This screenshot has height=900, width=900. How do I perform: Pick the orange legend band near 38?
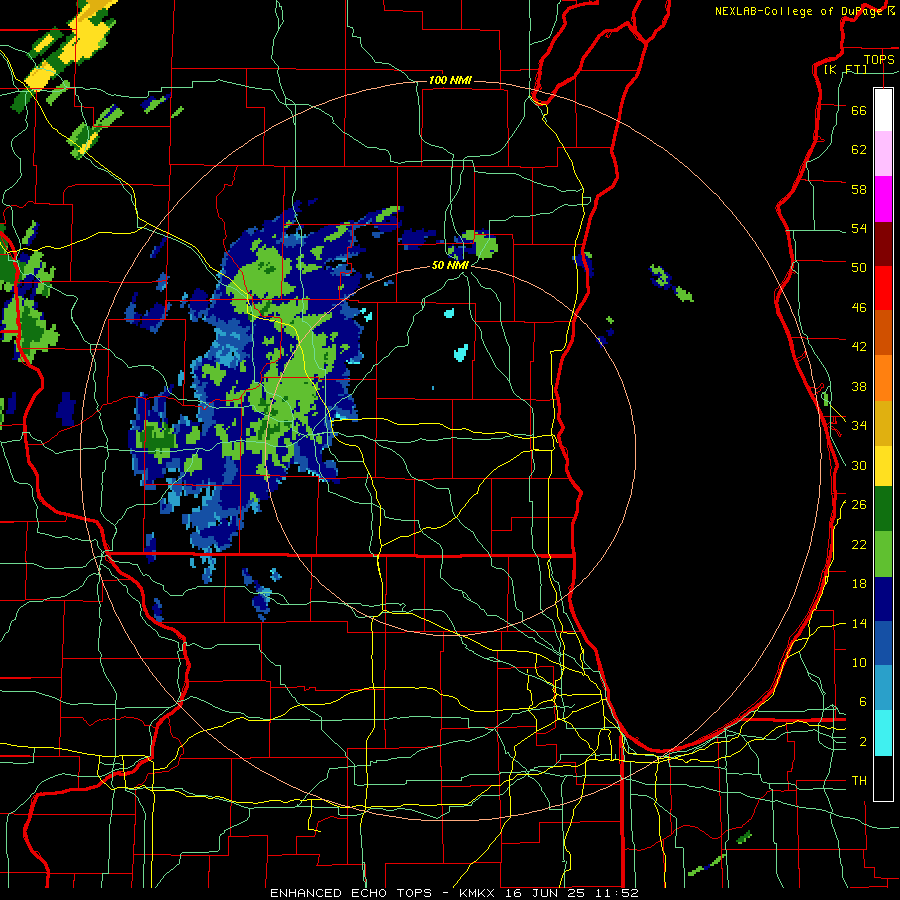coord(883,378)
